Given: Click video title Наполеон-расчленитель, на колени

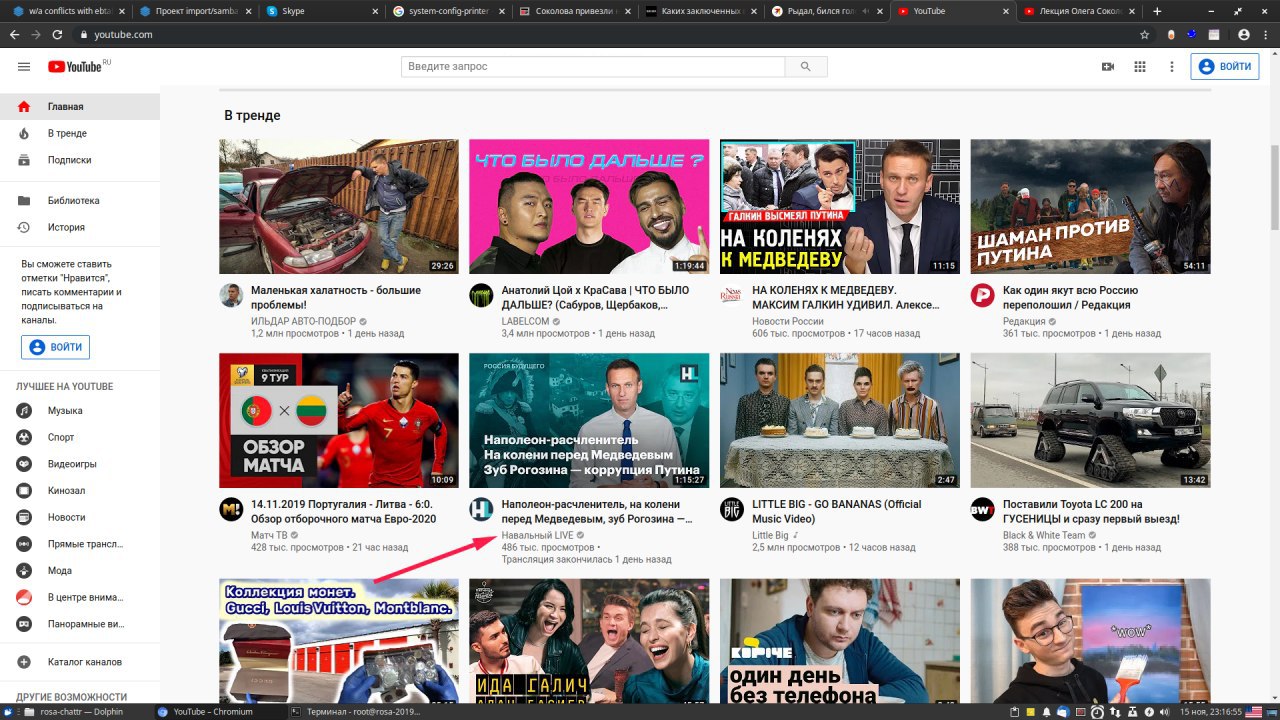Looking at the screenshot, I should point(596,512).
